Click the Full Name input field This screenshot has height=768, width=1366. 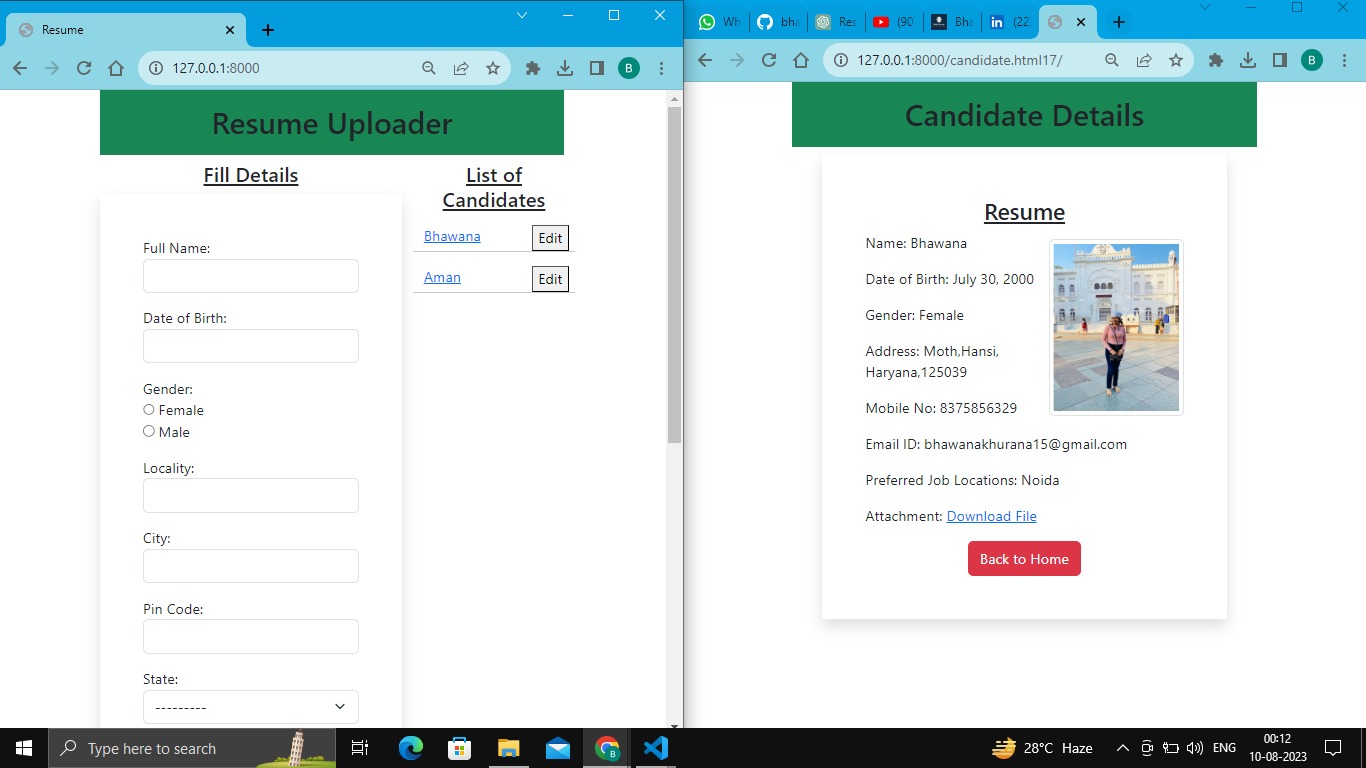(251, 276)
